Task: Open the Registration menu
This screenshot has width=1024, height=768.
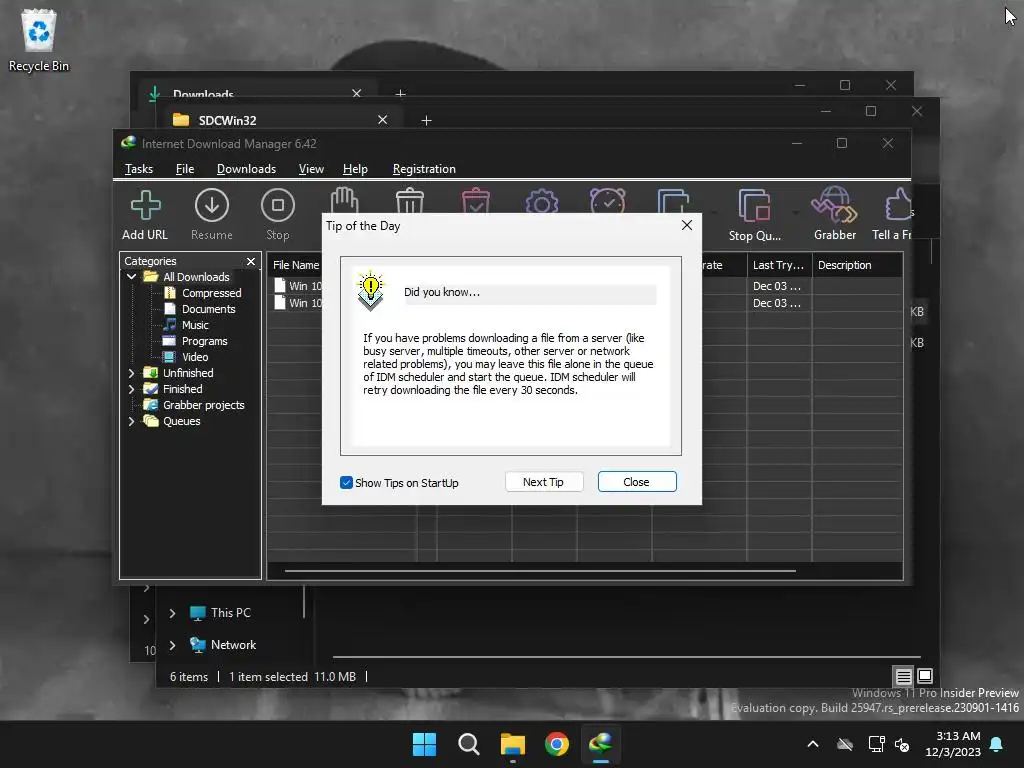Action: pyautogui.click(x=424, y=168)
